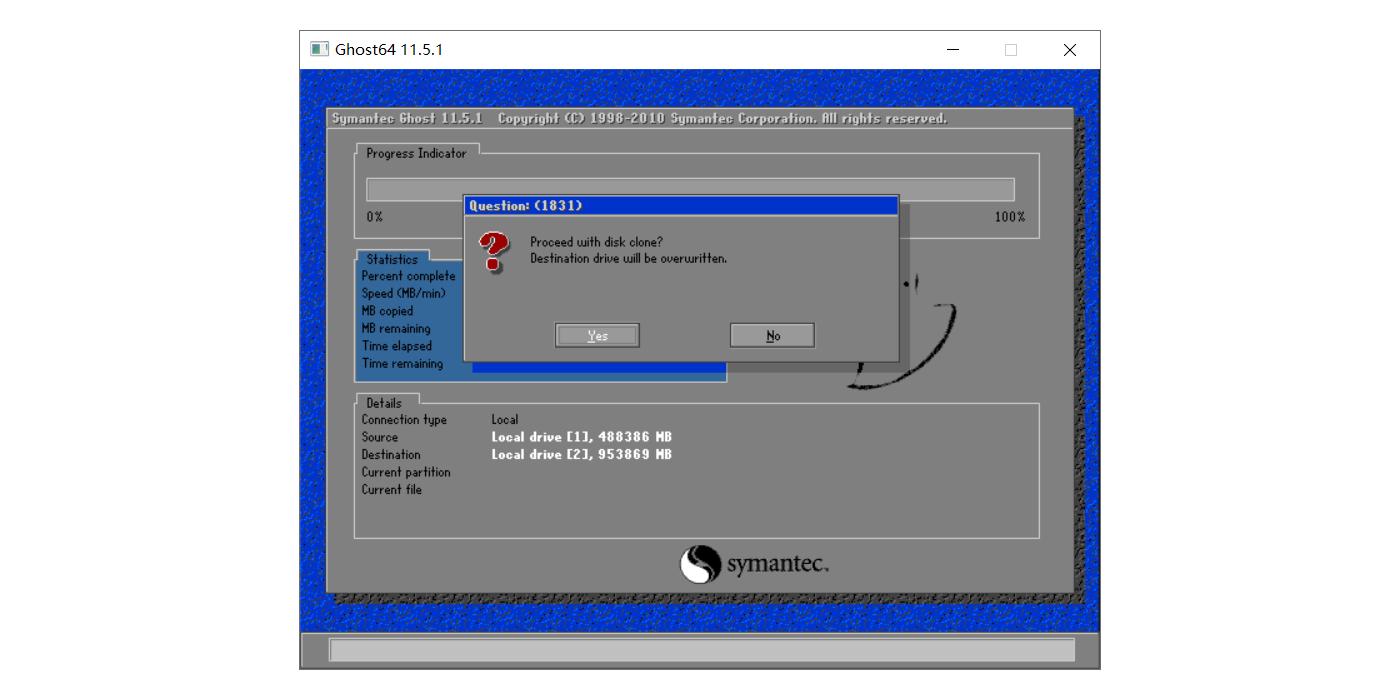Image resolution: width=1400 pixels, height=700 pixels.
Task: Click "Proceed with disk clone?" text
Action: [x=596, y=242]
